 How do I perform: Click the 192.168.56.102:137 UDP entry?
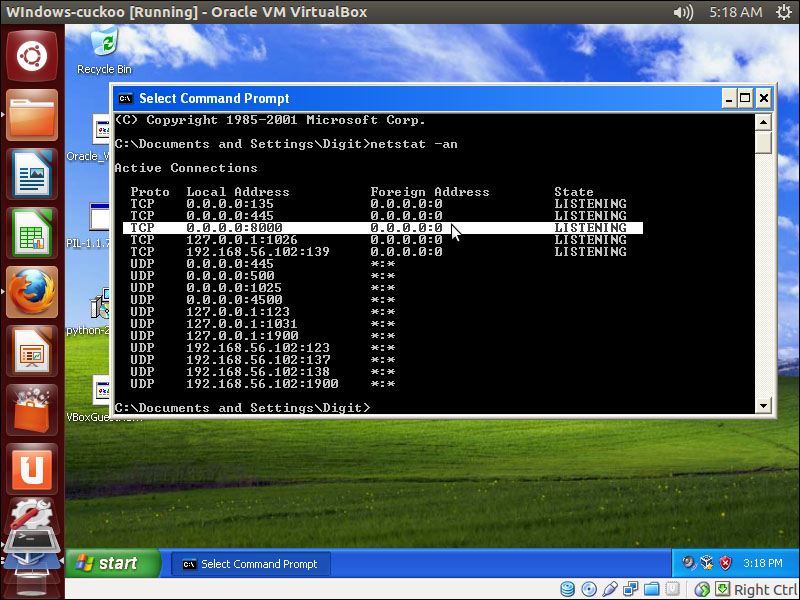[258, 360]
